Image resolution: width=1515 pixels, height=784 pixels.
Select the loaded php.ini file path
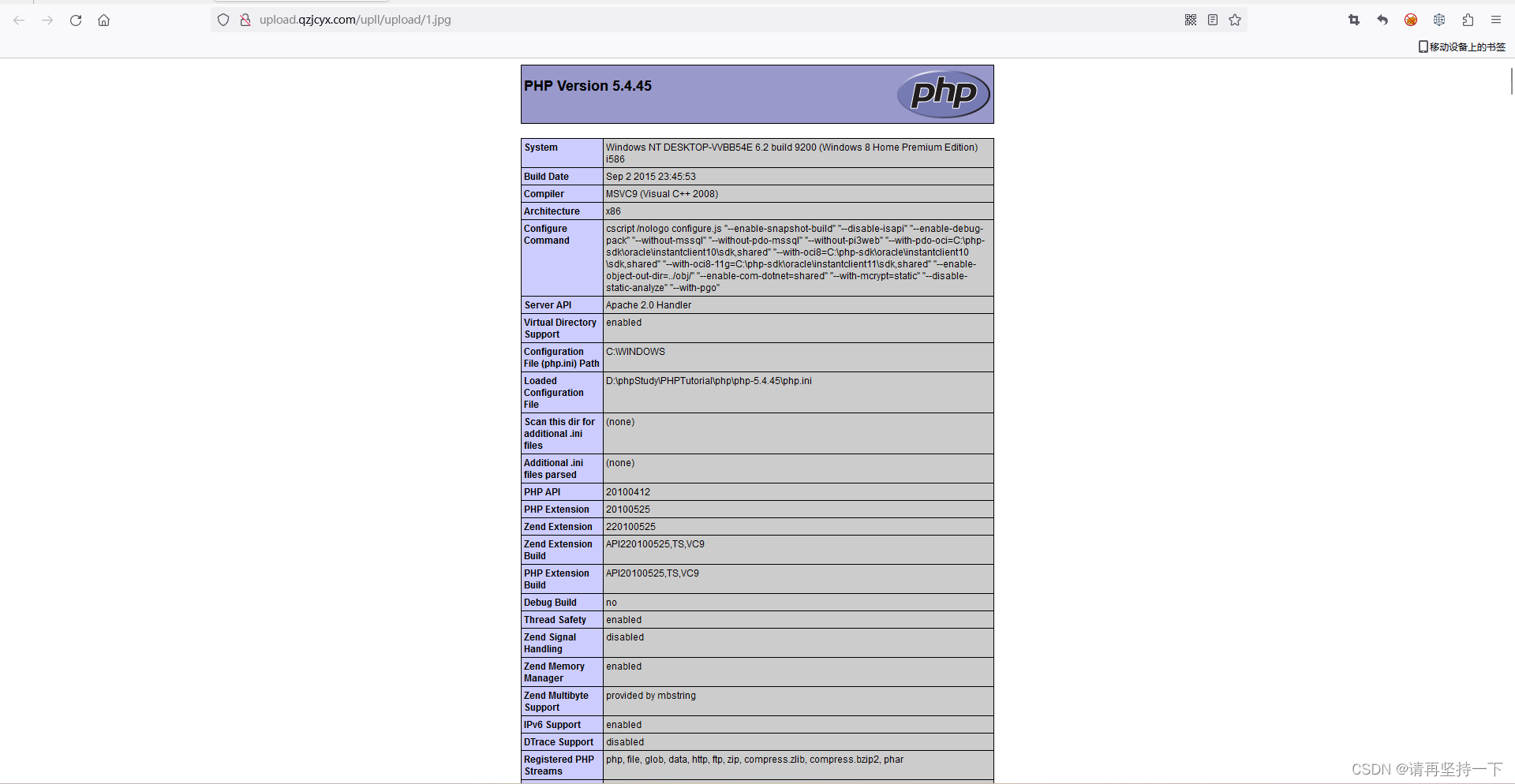point(709,381)
